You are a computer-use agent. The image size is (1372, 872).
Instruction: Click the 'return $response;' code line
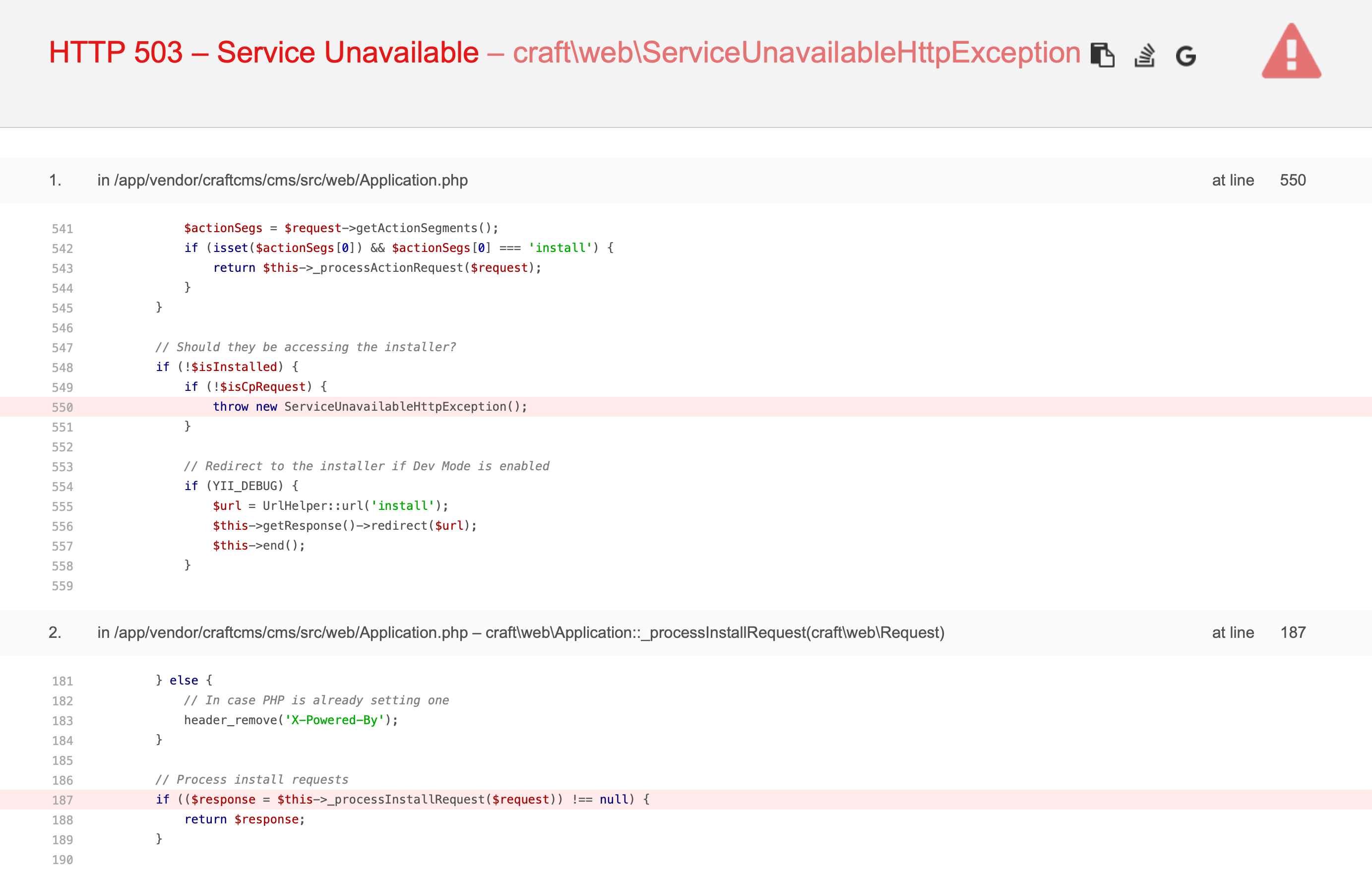(x=245, y=819)
